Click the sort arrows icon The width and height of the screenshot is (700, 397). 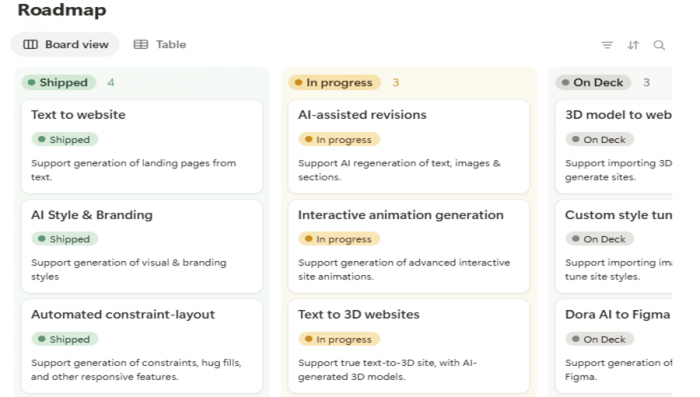(x=633, y=45)
